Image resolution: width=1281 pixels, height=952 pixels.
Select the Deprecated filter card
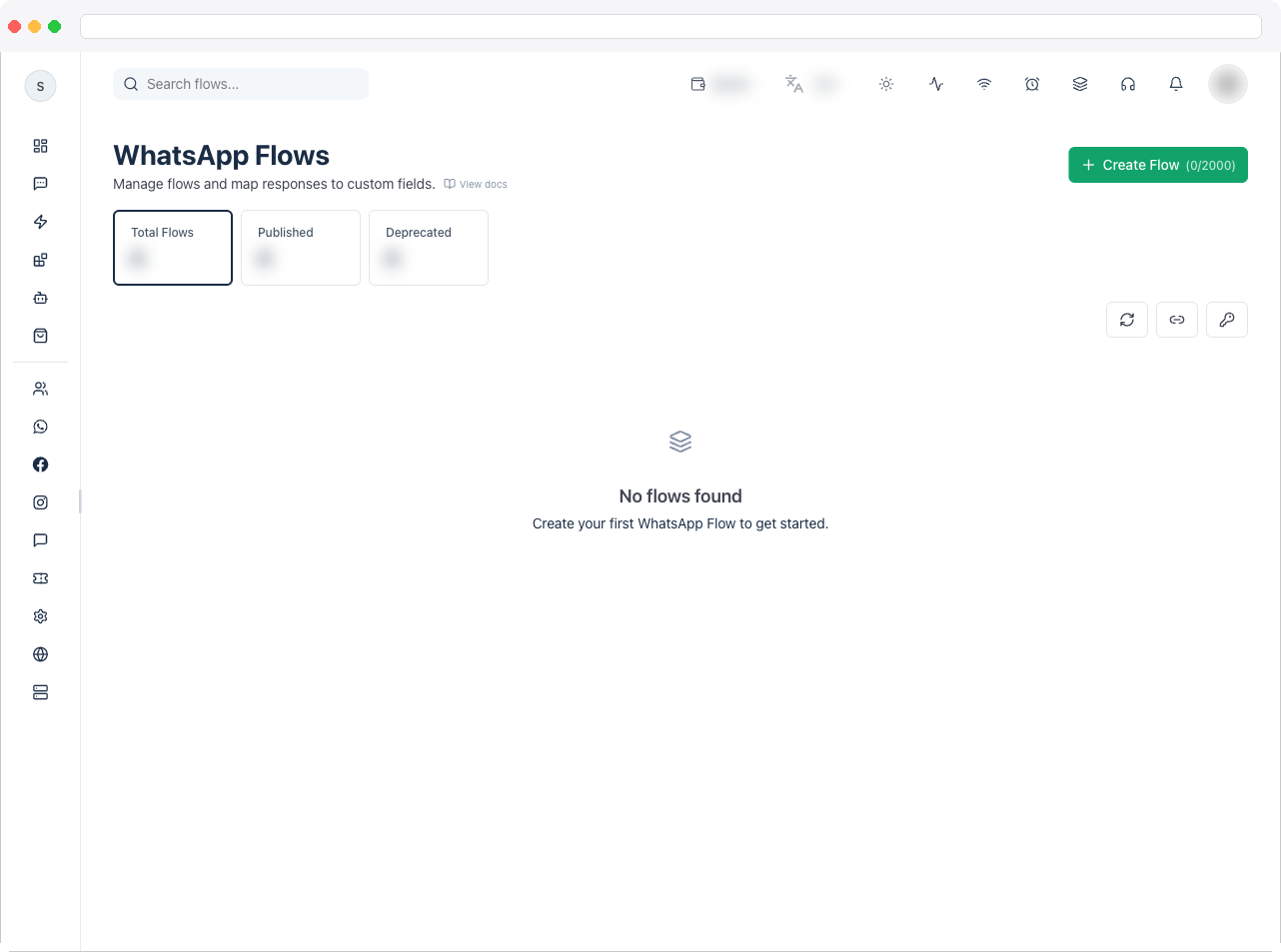[429, 248]
